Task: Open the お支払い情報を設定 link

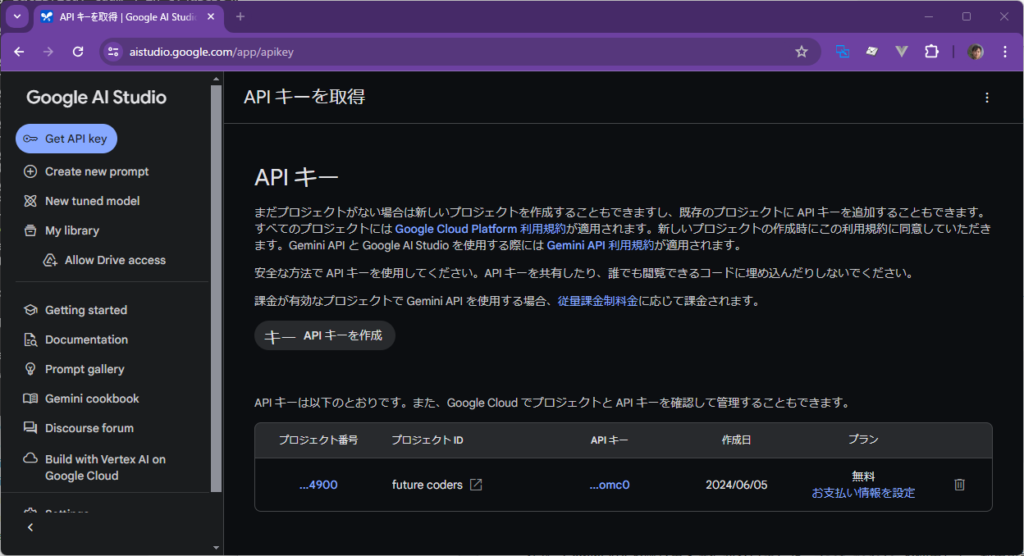Action: (862, 493)
